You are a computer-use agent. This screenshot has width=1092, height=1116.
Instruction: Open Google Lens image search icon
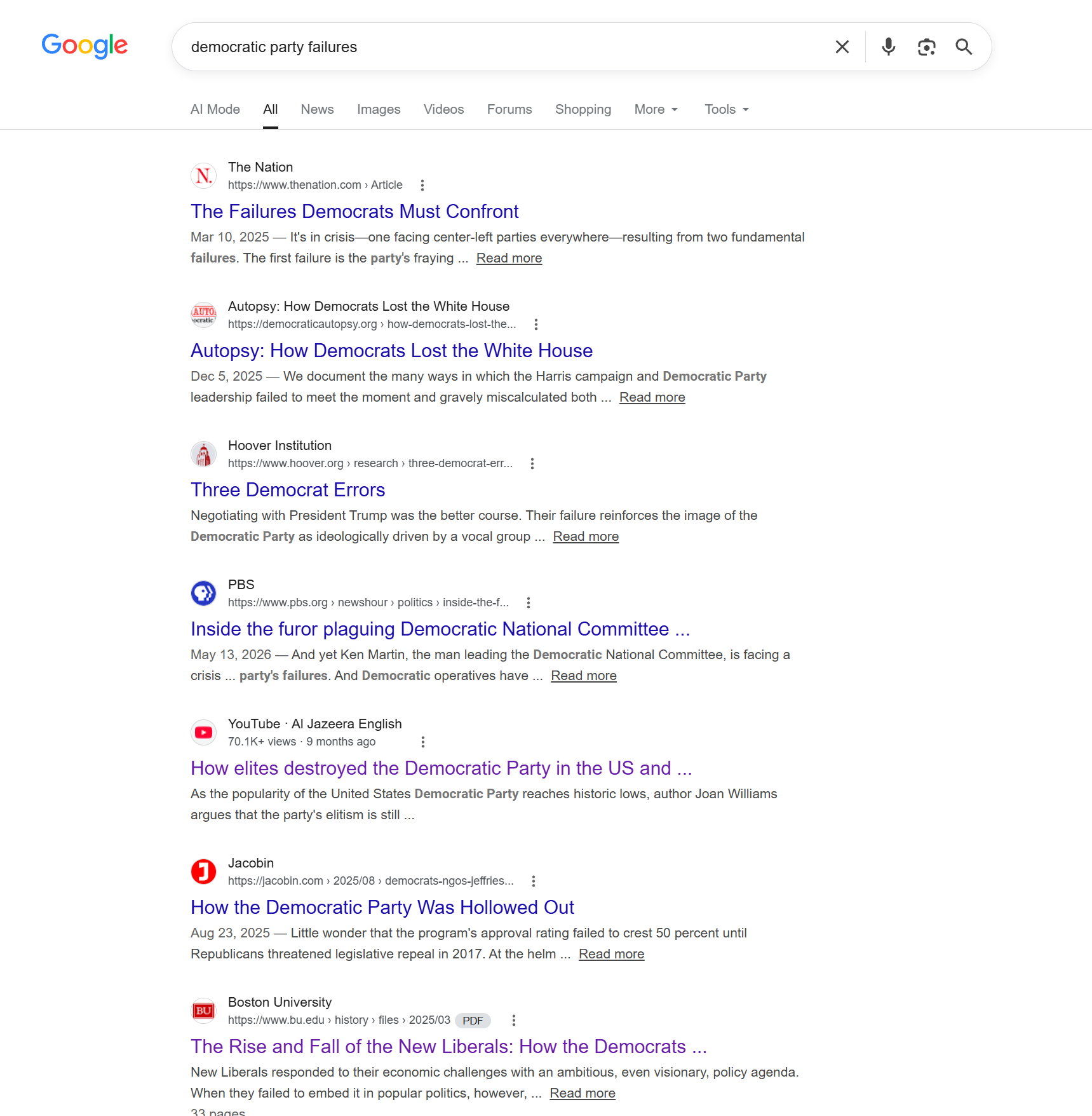pos(926,47)
